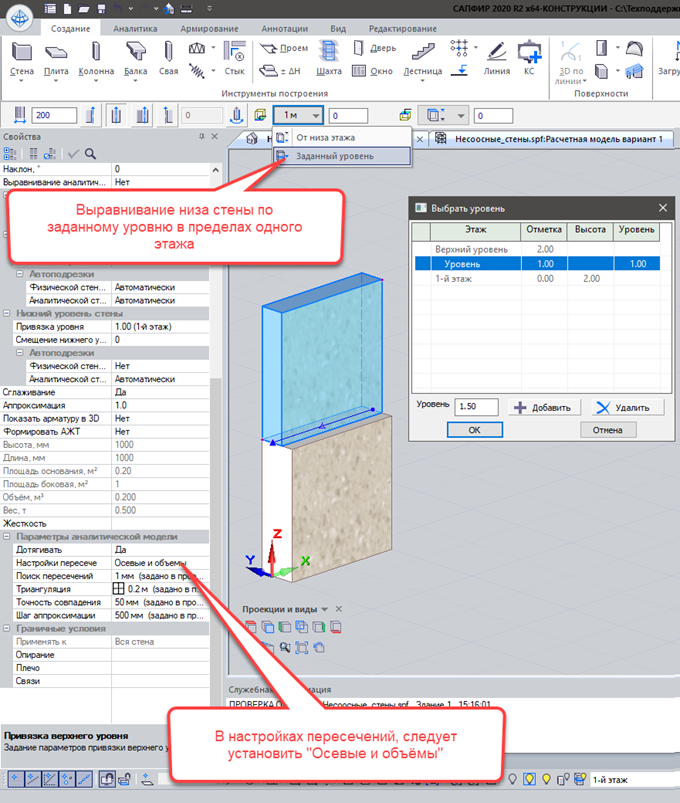Select the Колонна (column) tool
This screenshot has width=680, height=803.
pyautogui.click(x=96, y=60)
